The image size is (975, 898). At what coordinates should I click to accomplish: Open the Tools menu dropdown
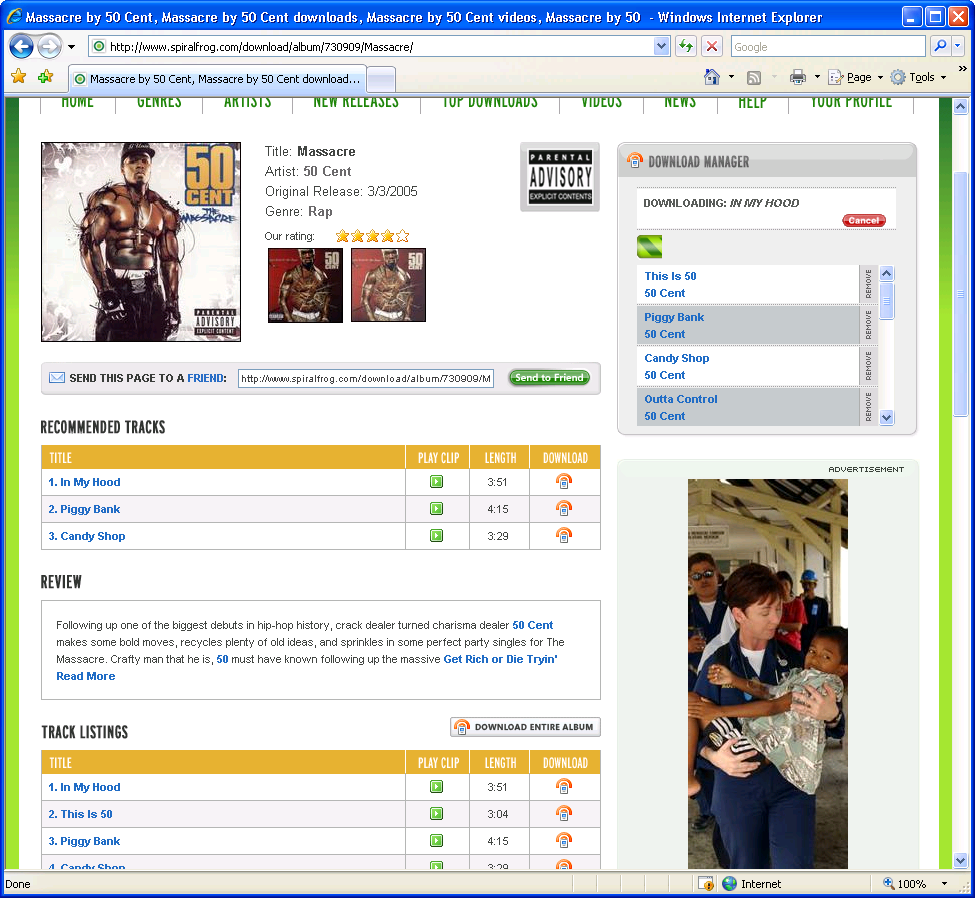coord(918,77)
